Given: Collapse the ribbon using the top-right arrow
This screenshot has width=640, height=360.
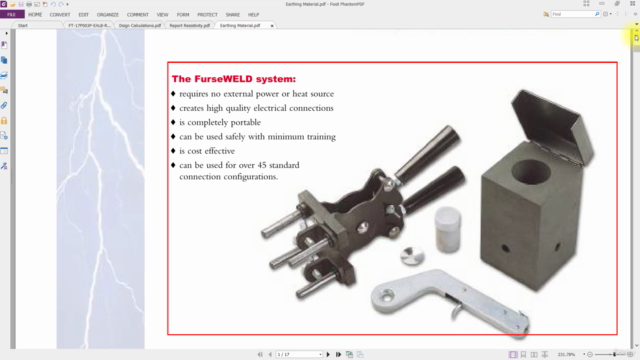Looking at the screenshot, I should (x=636, y=14).
